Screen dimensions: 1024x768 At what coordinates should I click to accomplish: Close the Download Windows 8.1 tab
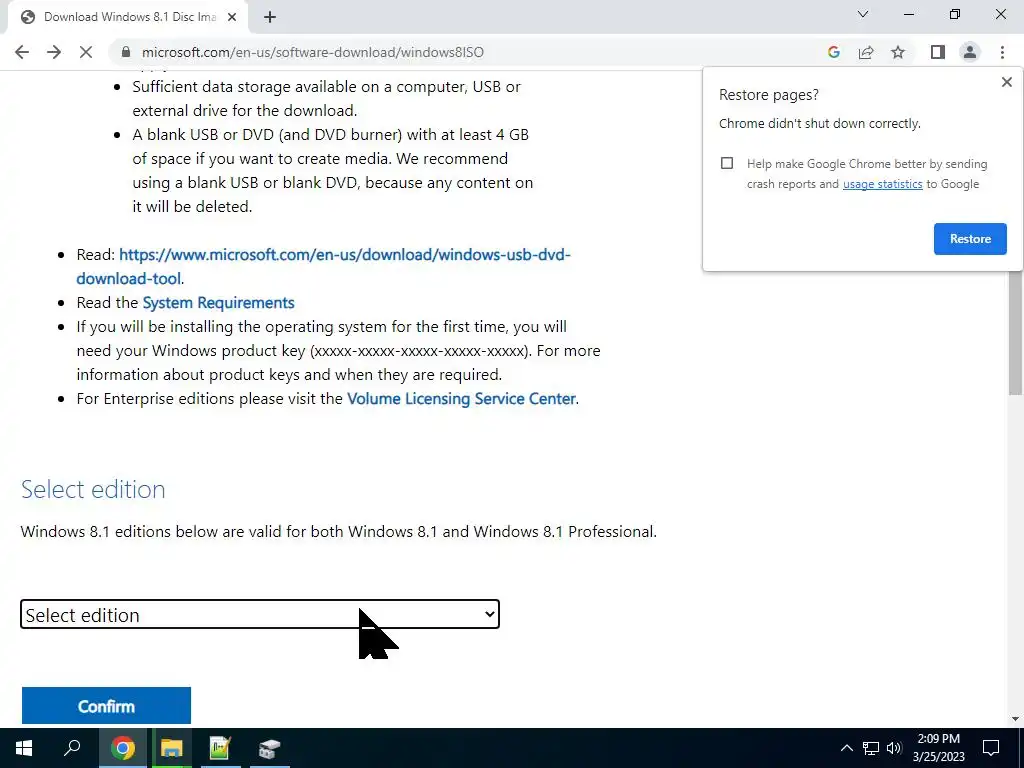[x=232, y=17]
